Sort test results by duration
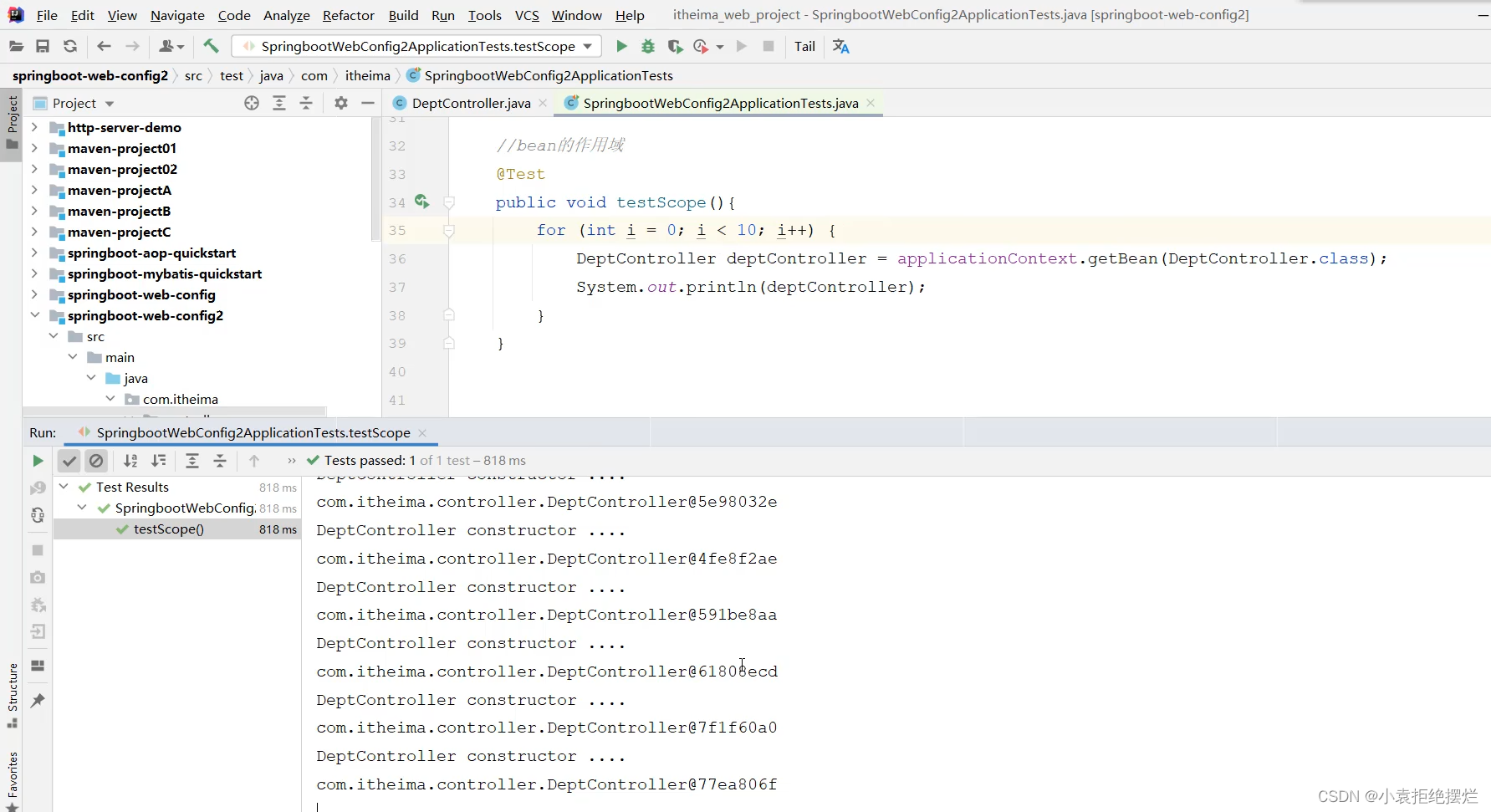 [158, 461]
